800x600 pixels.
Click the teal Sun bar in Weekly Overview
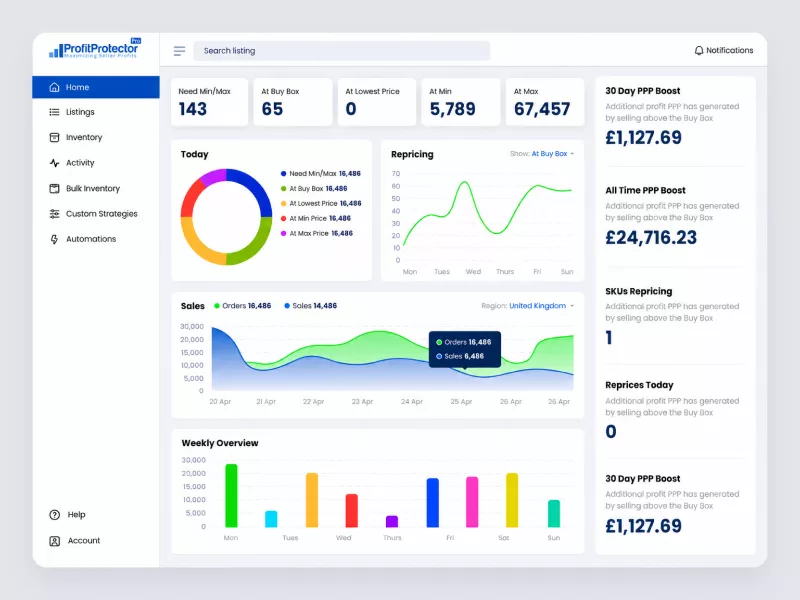[x=554, y=513]
